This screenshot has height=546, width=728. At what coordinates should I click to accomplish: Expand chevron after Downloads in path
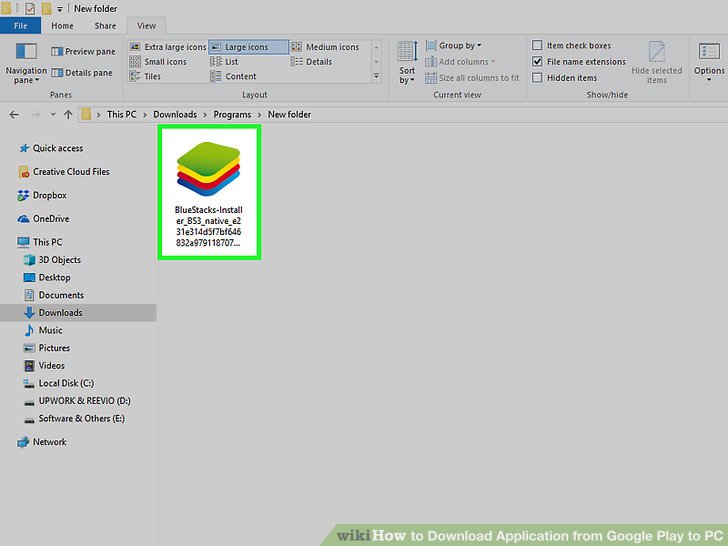coord(205,115)
